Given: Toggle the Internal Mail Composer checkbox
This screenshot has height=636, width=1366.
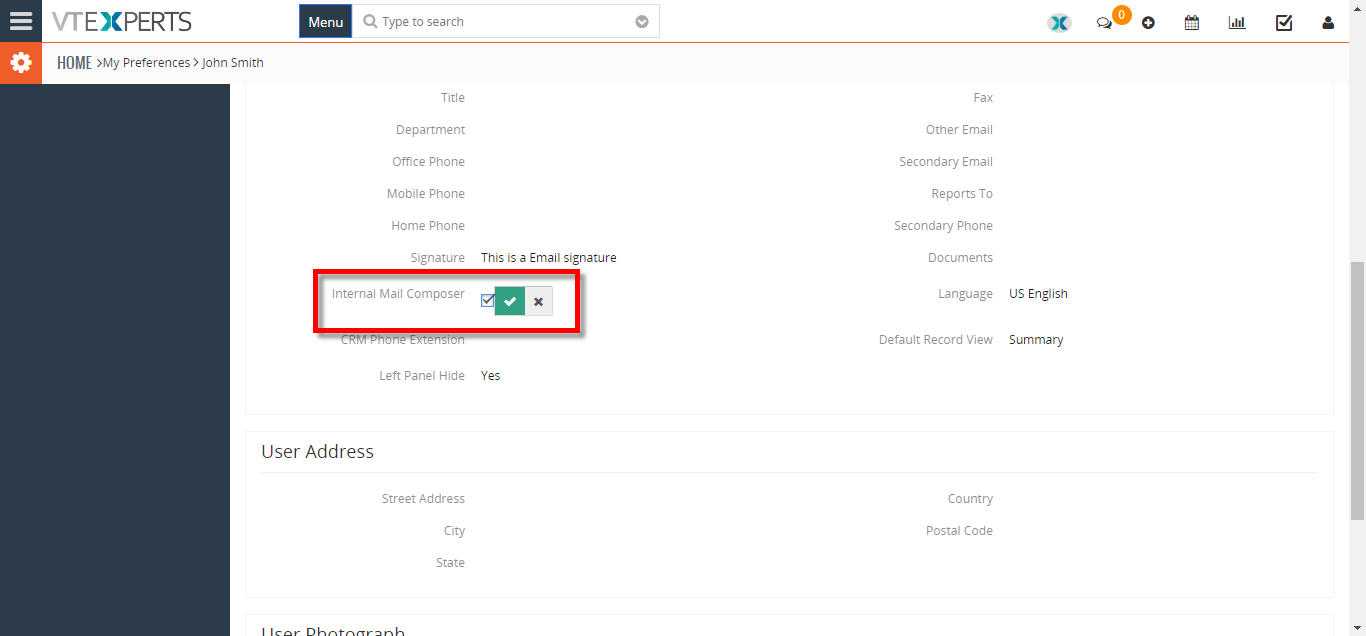Looking at the screenshot, I should pyautogui.click(x=487, y=300).
